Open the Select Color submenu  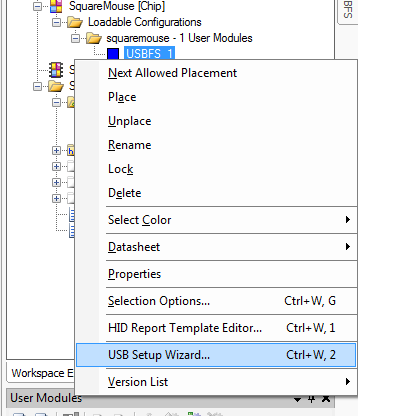[216, 220]
